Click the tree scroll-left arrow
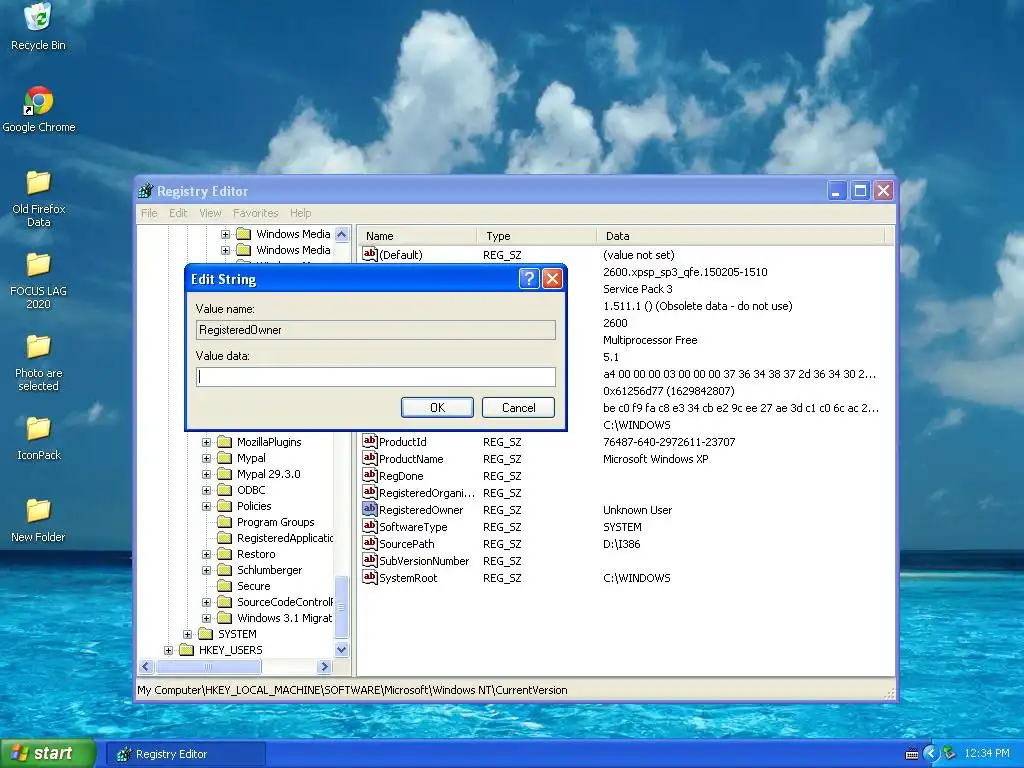1024x768 pixels. click(x=146, y=667)
